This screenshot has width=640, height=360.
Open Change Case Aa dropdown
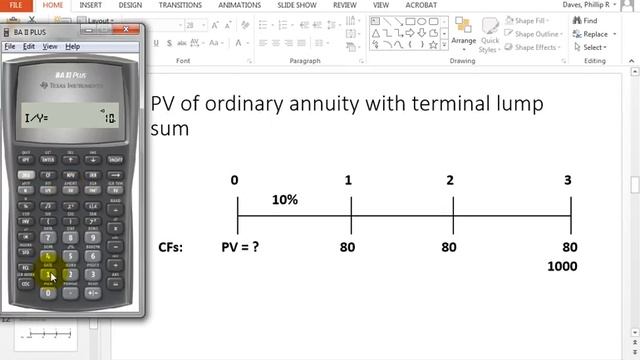coord(216,43)
